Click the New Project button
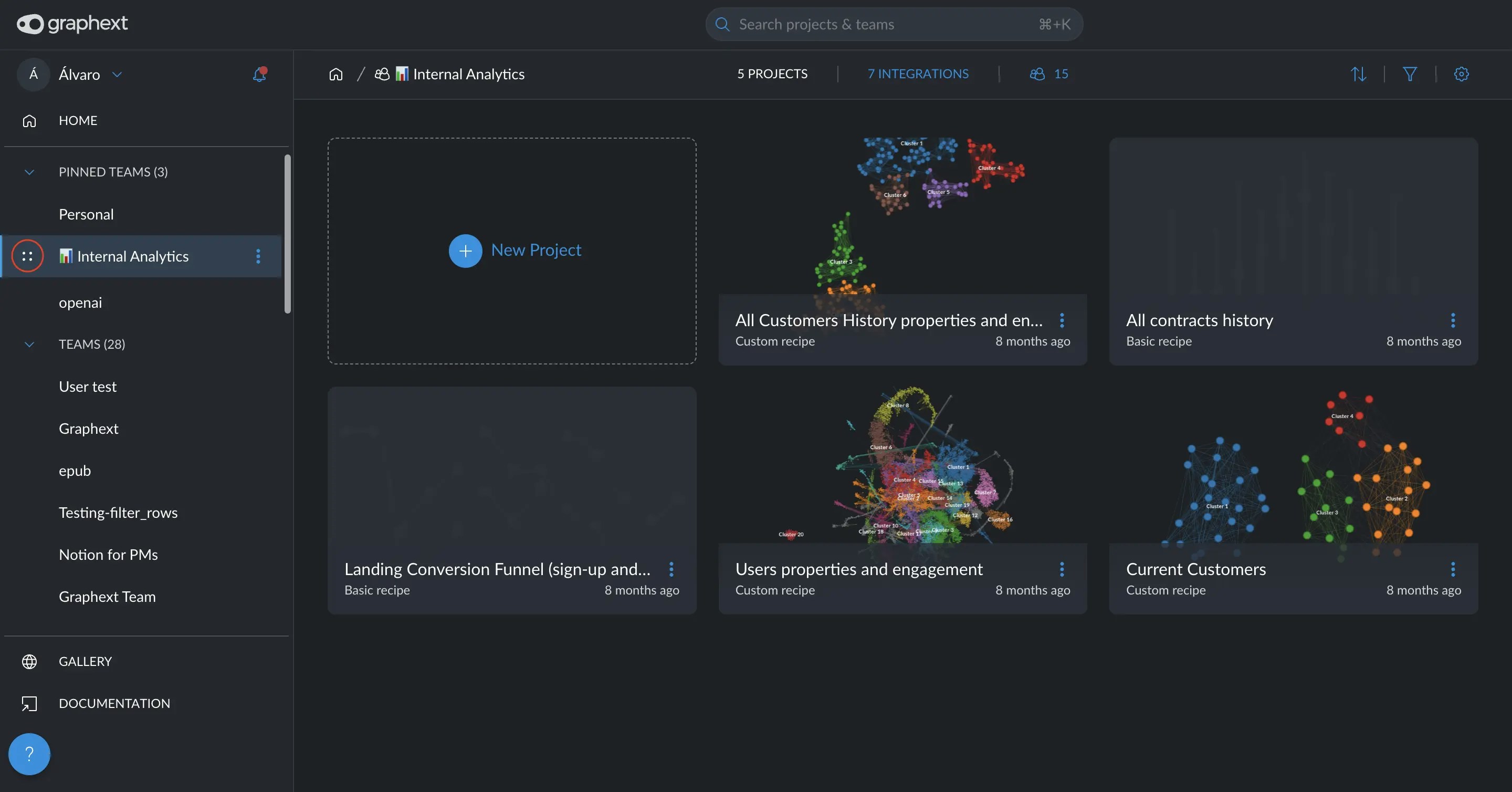 (x=514, y=251)
